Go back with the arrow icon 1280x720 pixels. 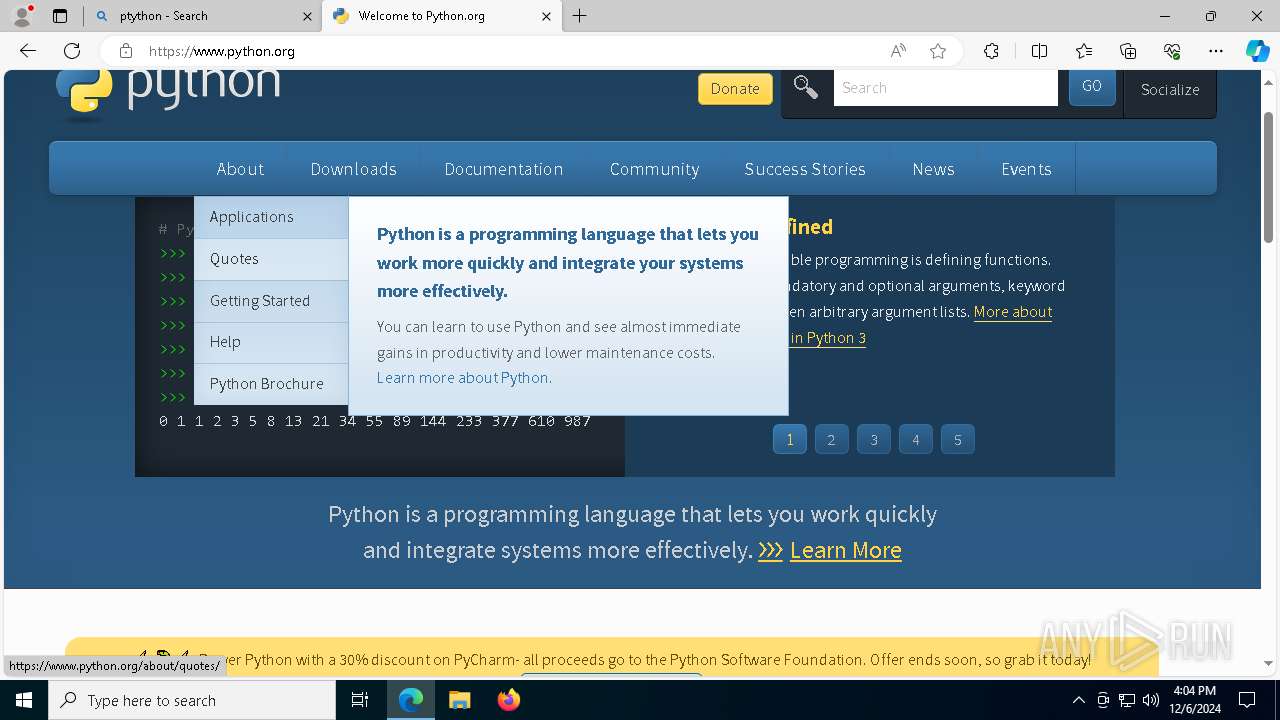click(28, 51)
